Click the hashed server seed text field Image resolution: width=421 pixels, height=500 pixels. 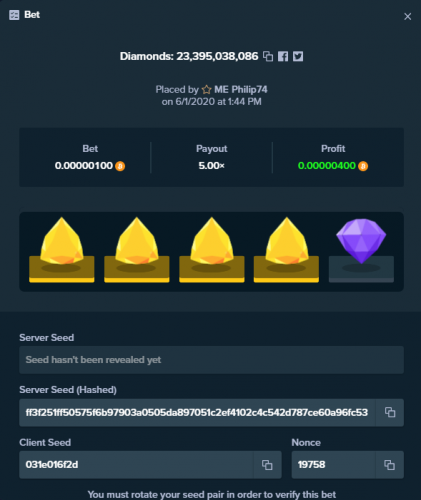[x=197, y=412]
